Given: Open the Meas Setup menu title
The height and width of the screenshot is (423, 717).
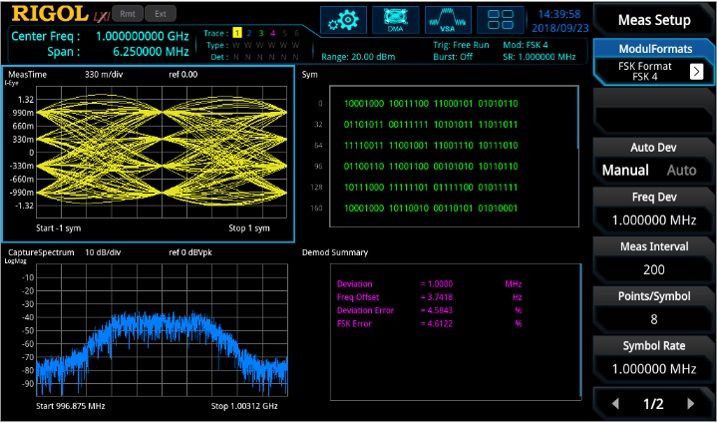Looking at the screenshot, I should (x=654, y=19).
